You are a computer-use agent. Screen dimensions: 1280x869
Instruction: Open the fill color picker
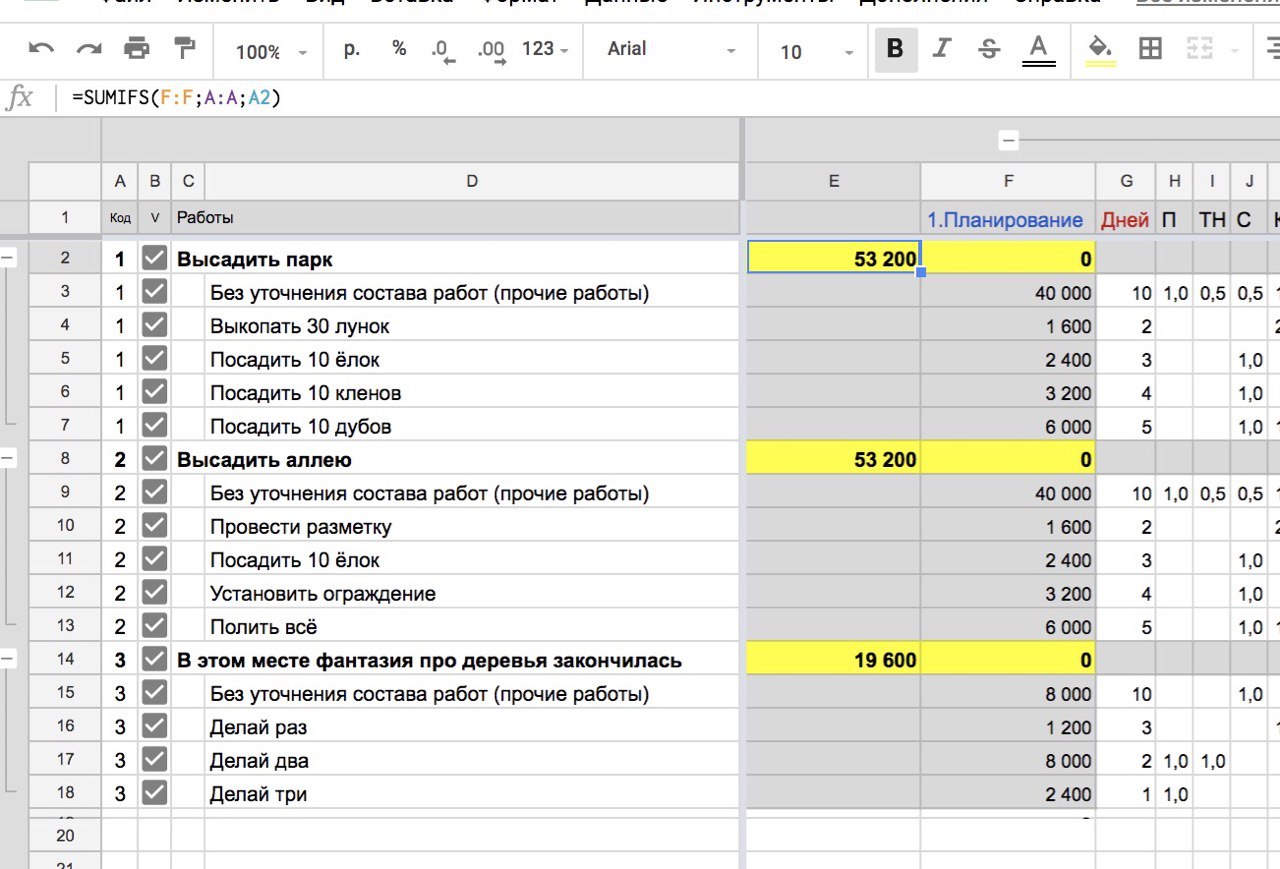1100,49
